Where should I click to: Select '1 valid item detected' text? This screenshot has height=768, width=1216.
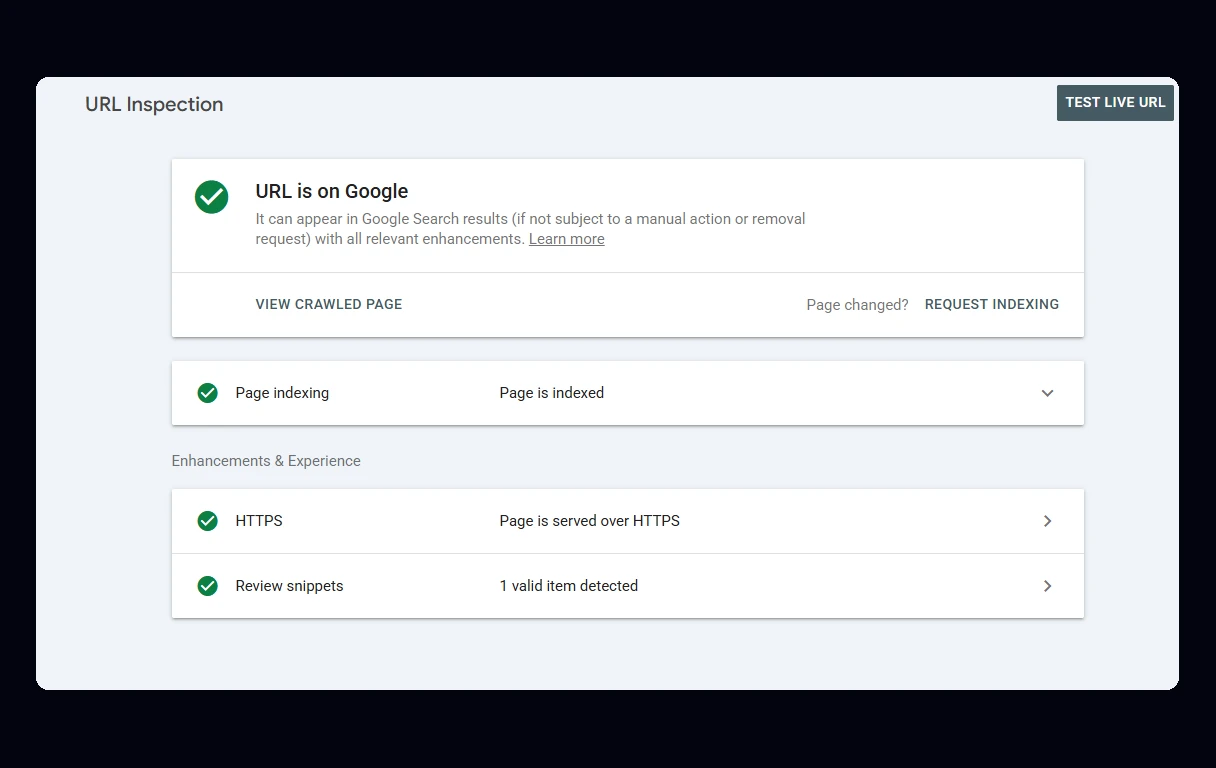tap(569, 586)
